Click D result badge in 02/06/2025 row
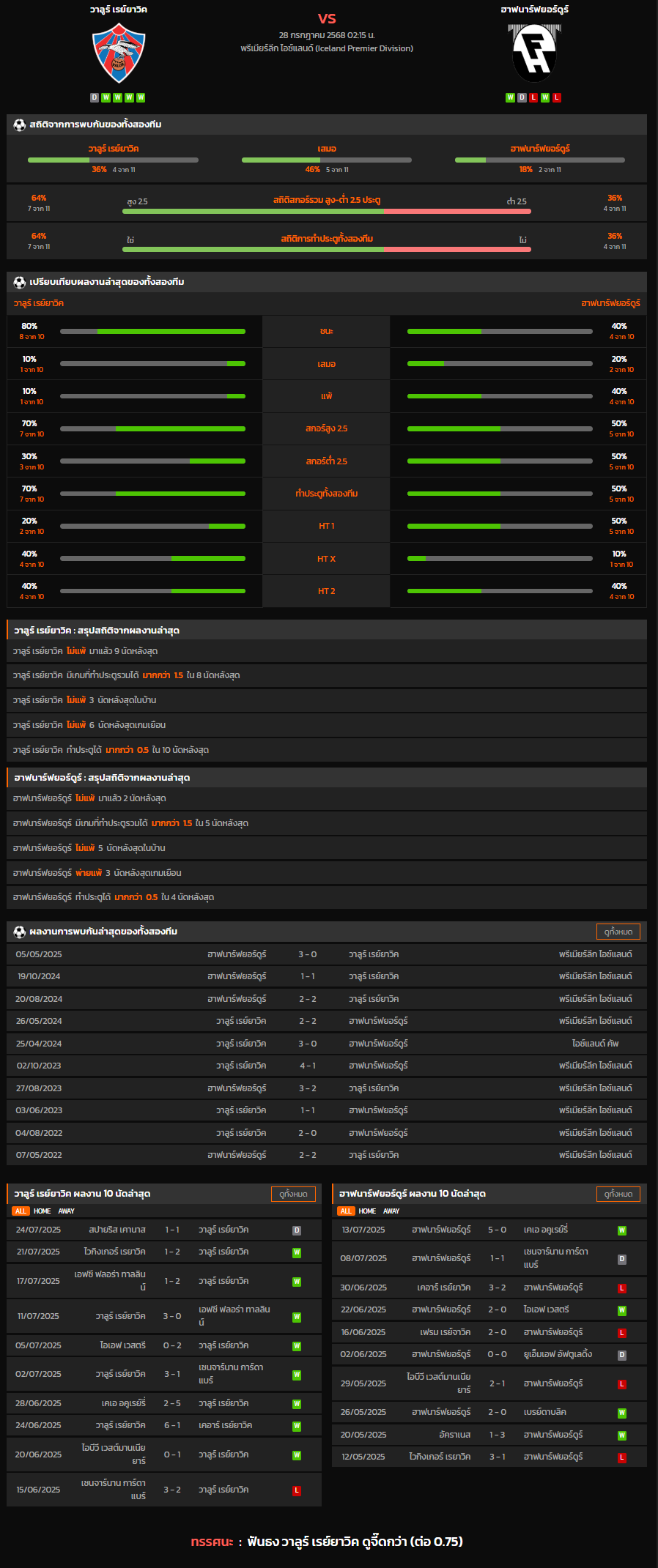Viewport: 658px width, 1568px height. [x=622, y=1355]
